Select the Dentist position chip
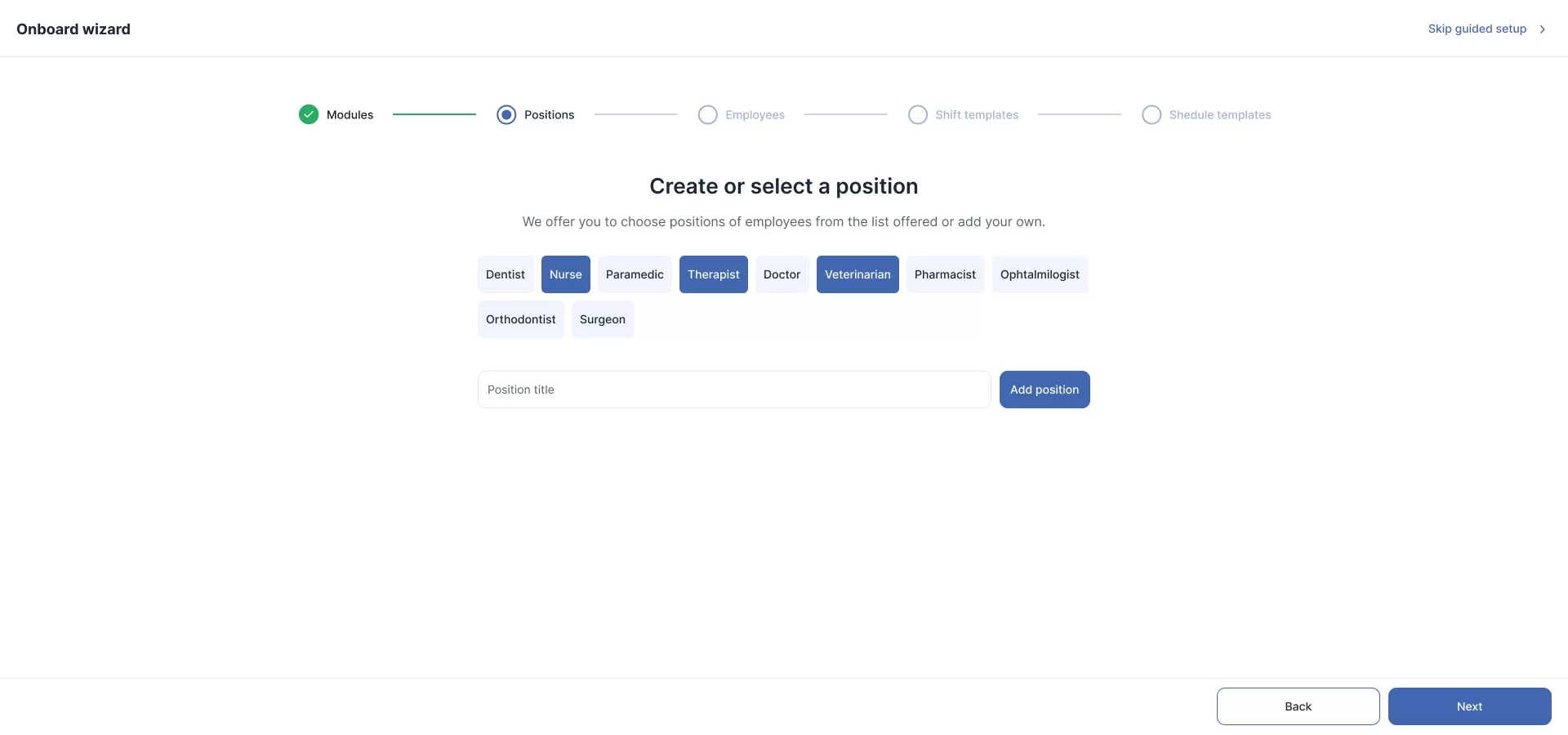1568x735 pixels. (506, 274)
